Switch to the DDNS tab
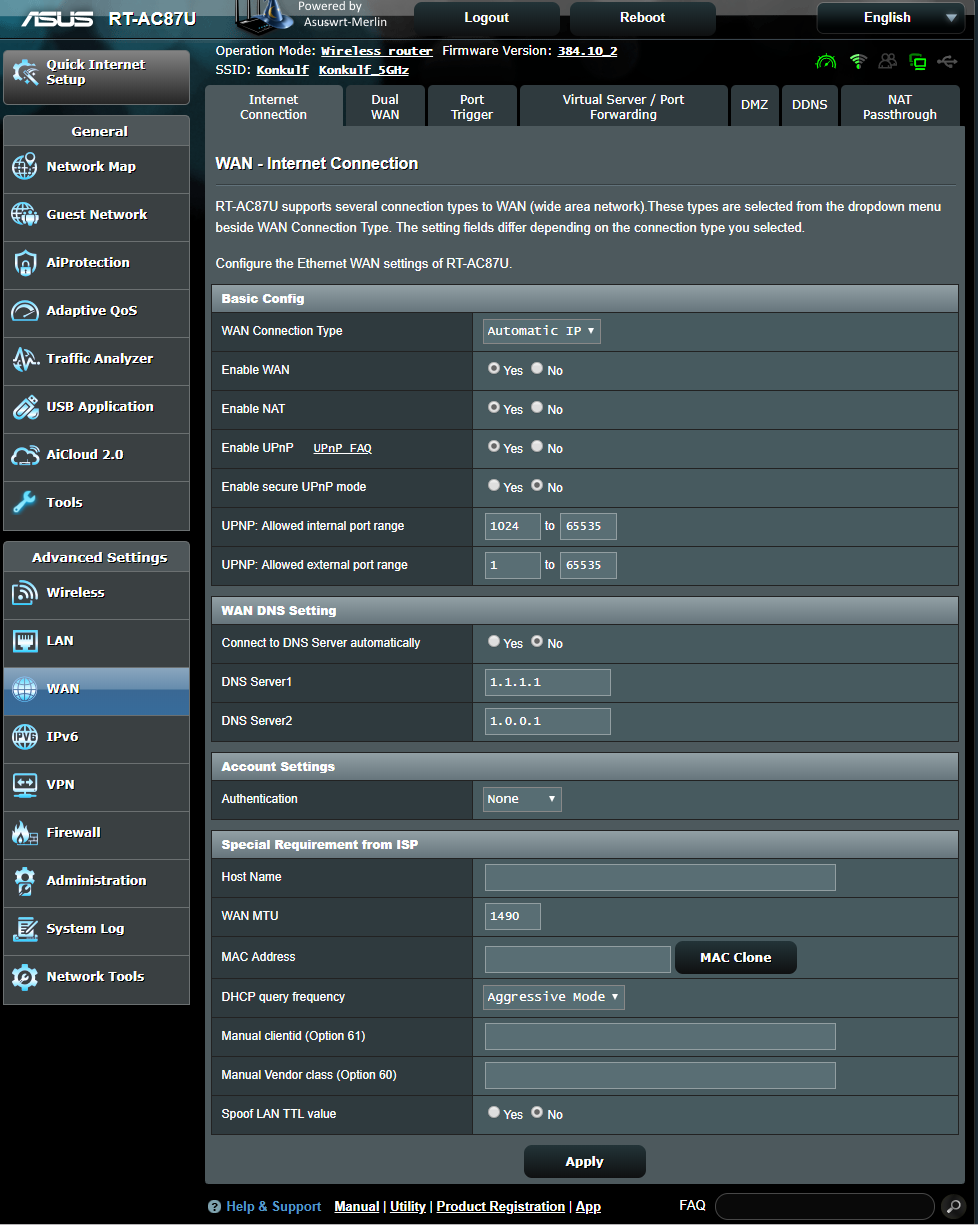 [x=810, y=106]
